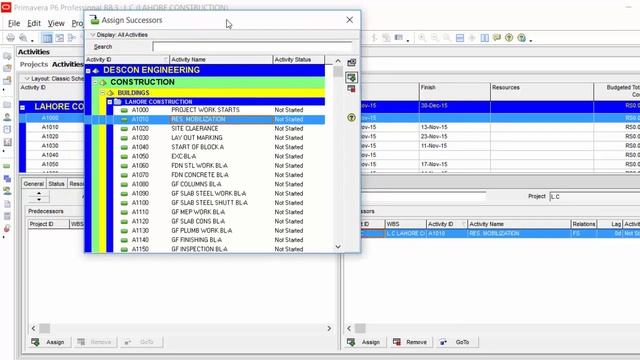Collapse LAHORE CO band in Activities table
The width and height of the screenshot is (640, 360).
22,108
